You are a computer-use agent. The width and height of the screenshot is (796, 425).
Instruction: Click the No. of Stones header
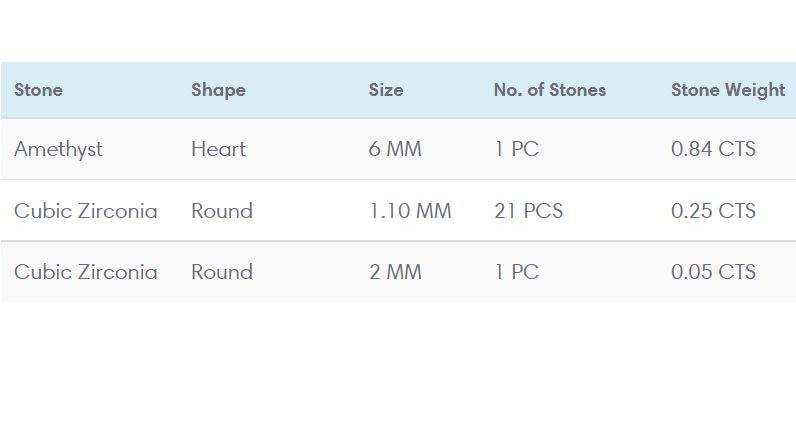click(549, 90)
